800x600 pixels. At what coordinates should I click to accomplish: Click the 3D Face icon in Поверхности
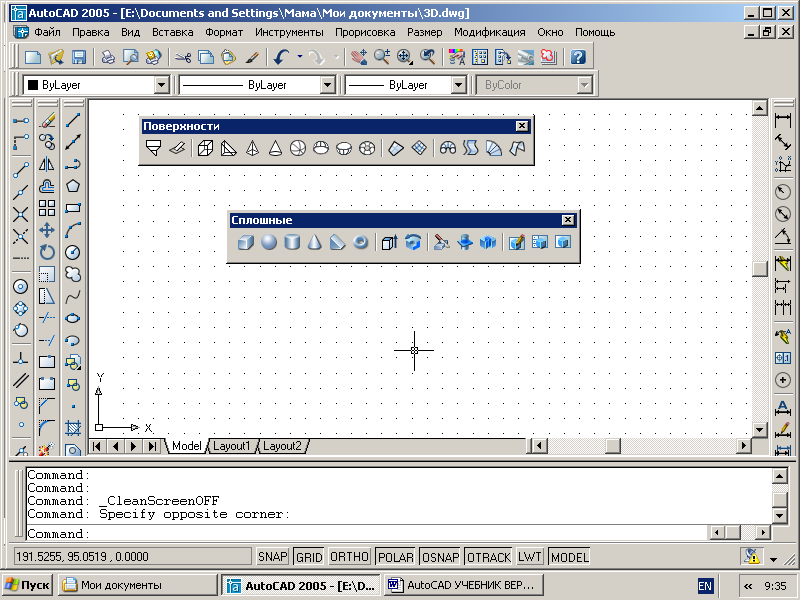(177, 148)
